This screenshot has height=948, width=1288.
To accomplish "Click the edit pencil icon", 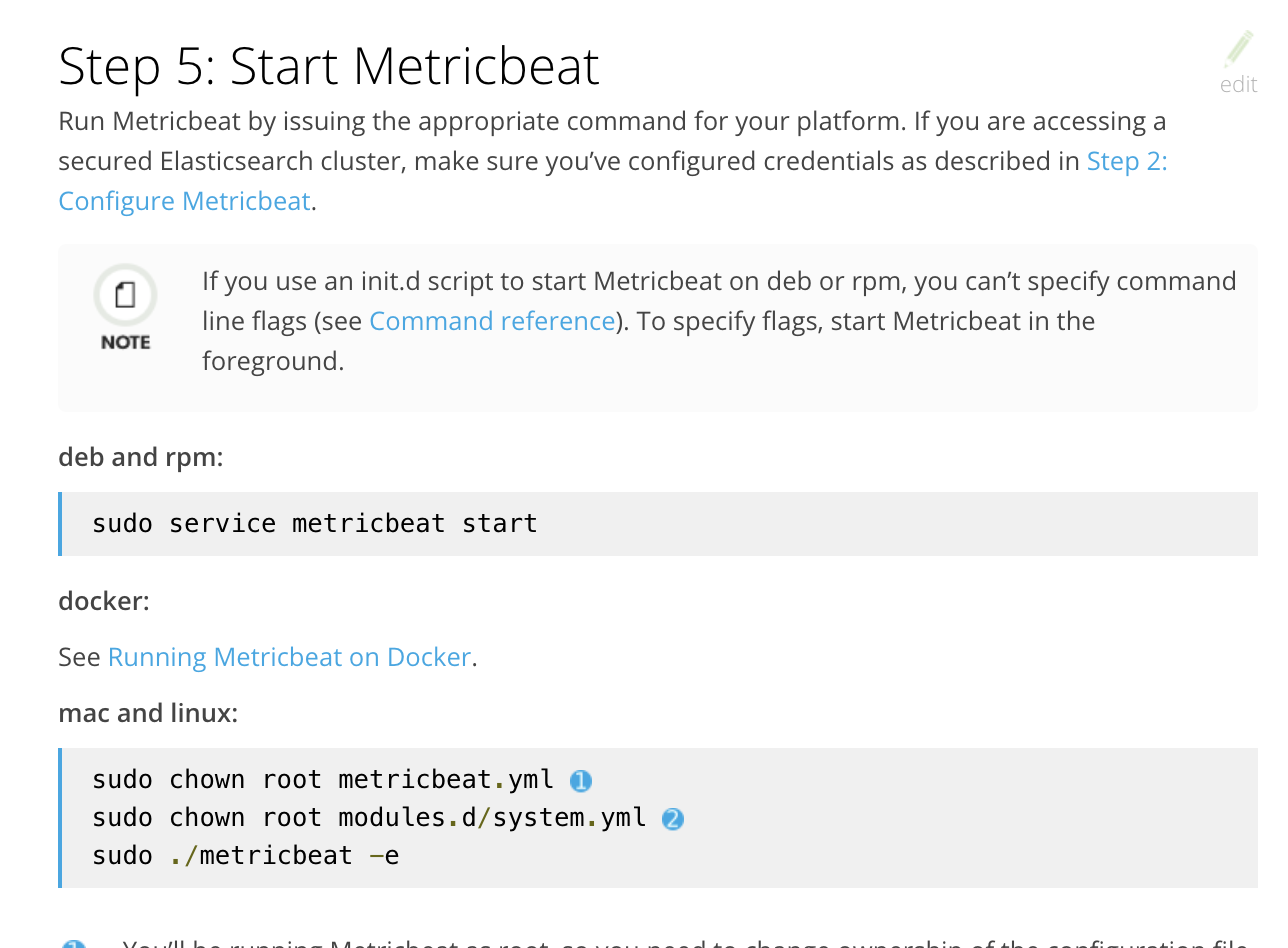I will click(1240, 48).
